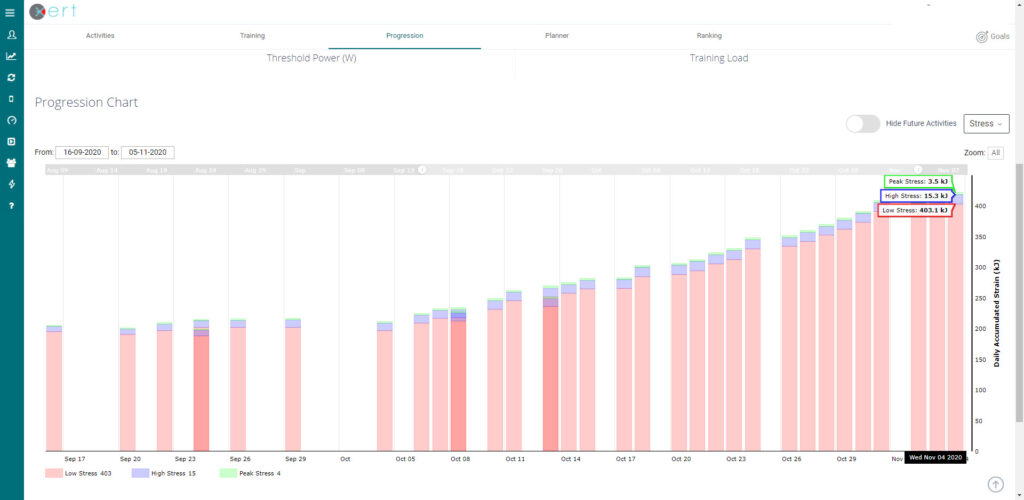Image resolution: width=1024 pixels, height=500 pixels.
Task: Toggle the Hide Future Activities switch
Action: [862, 124]
